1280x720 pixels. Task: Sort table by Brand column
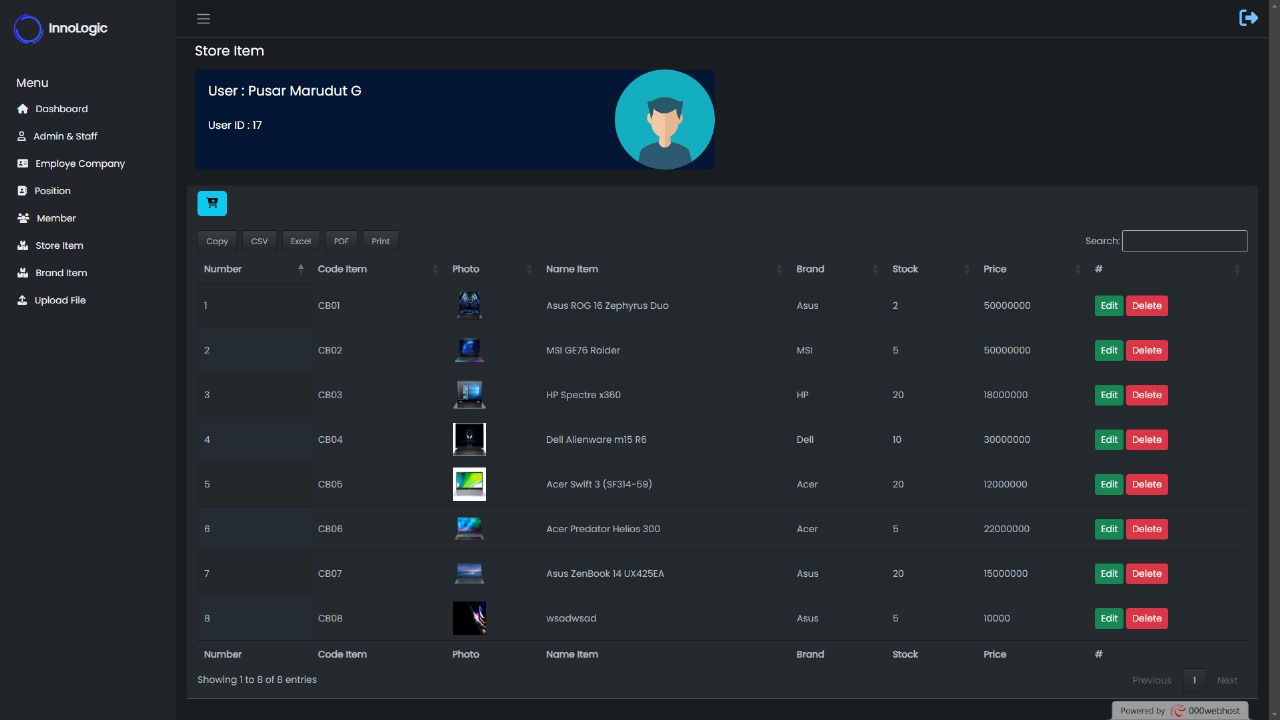pos(838,269)
